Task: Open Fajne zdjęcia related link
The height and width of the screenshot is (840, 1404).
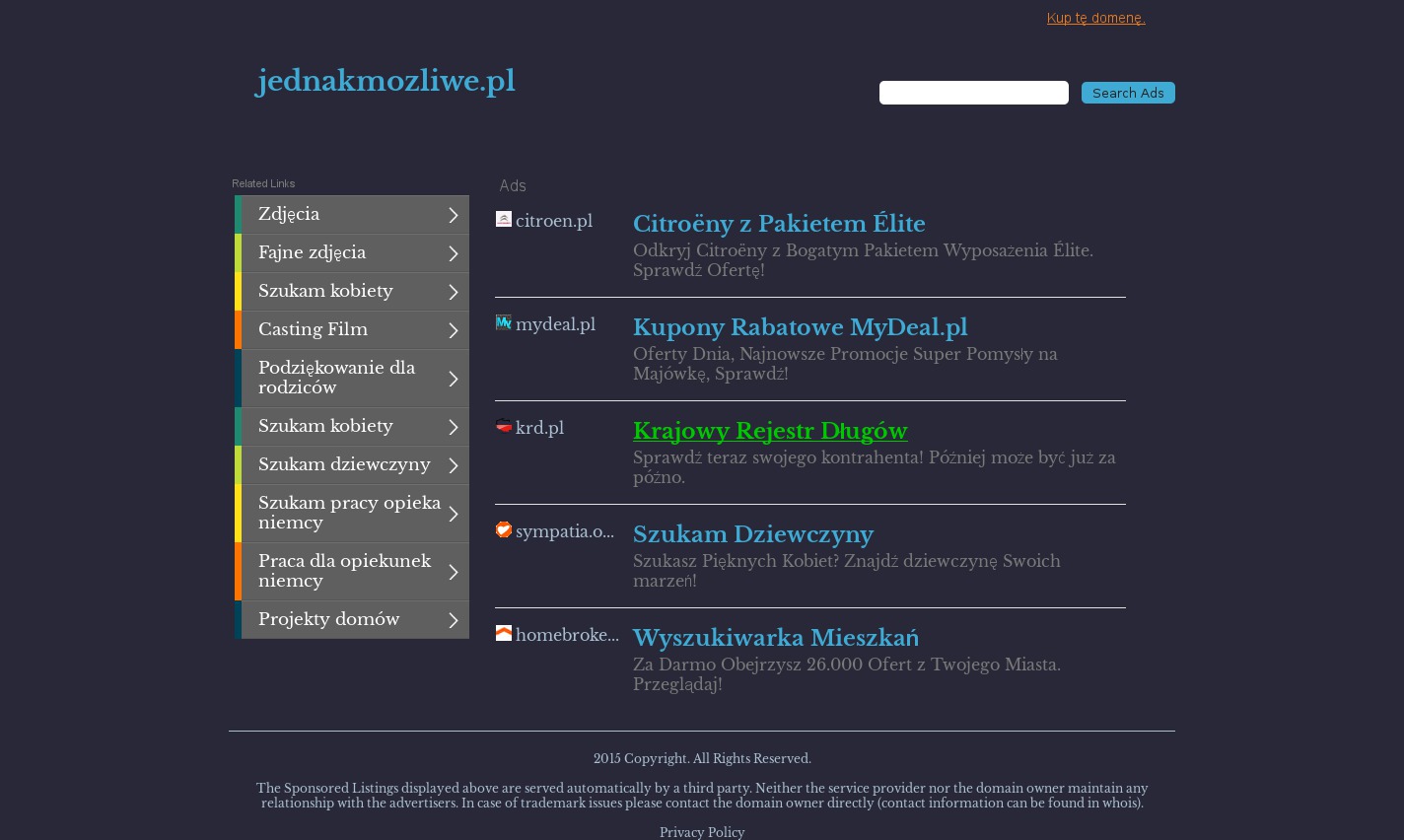Action: coord(312,253)
